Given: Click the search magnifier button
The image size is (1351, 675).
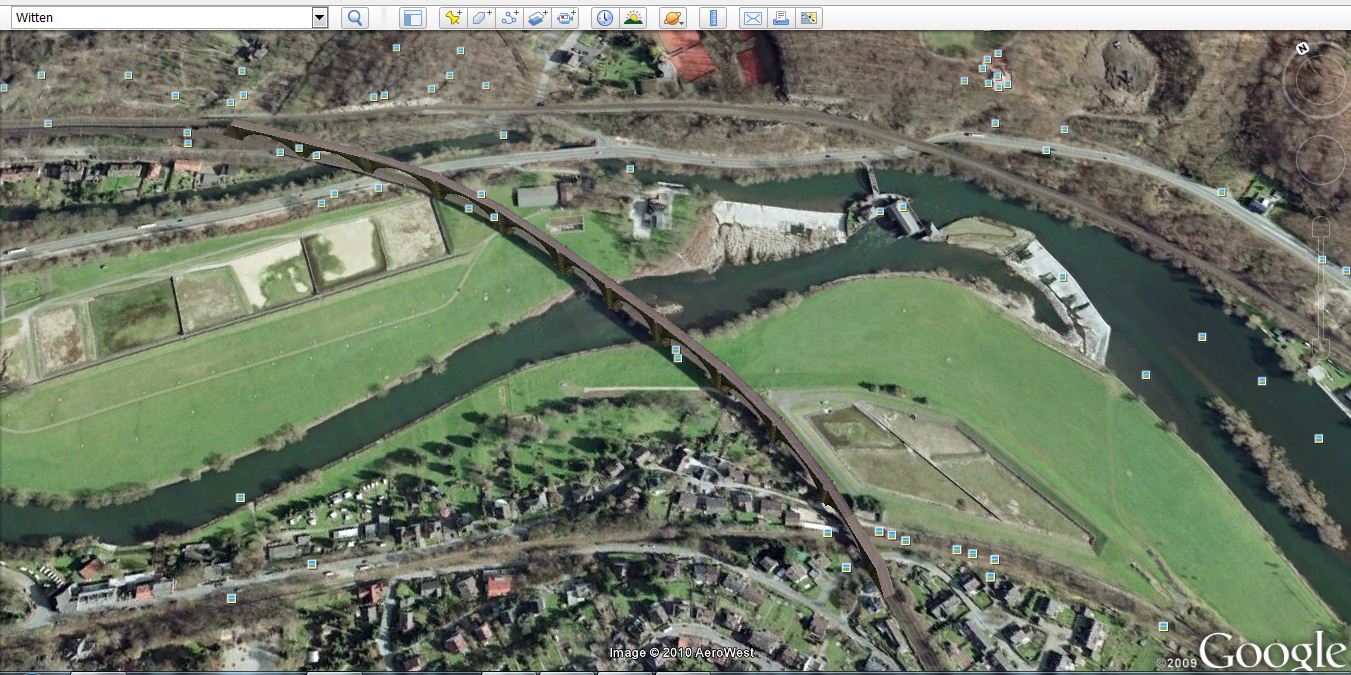Looking at the screenshot, I should (354, 18).
